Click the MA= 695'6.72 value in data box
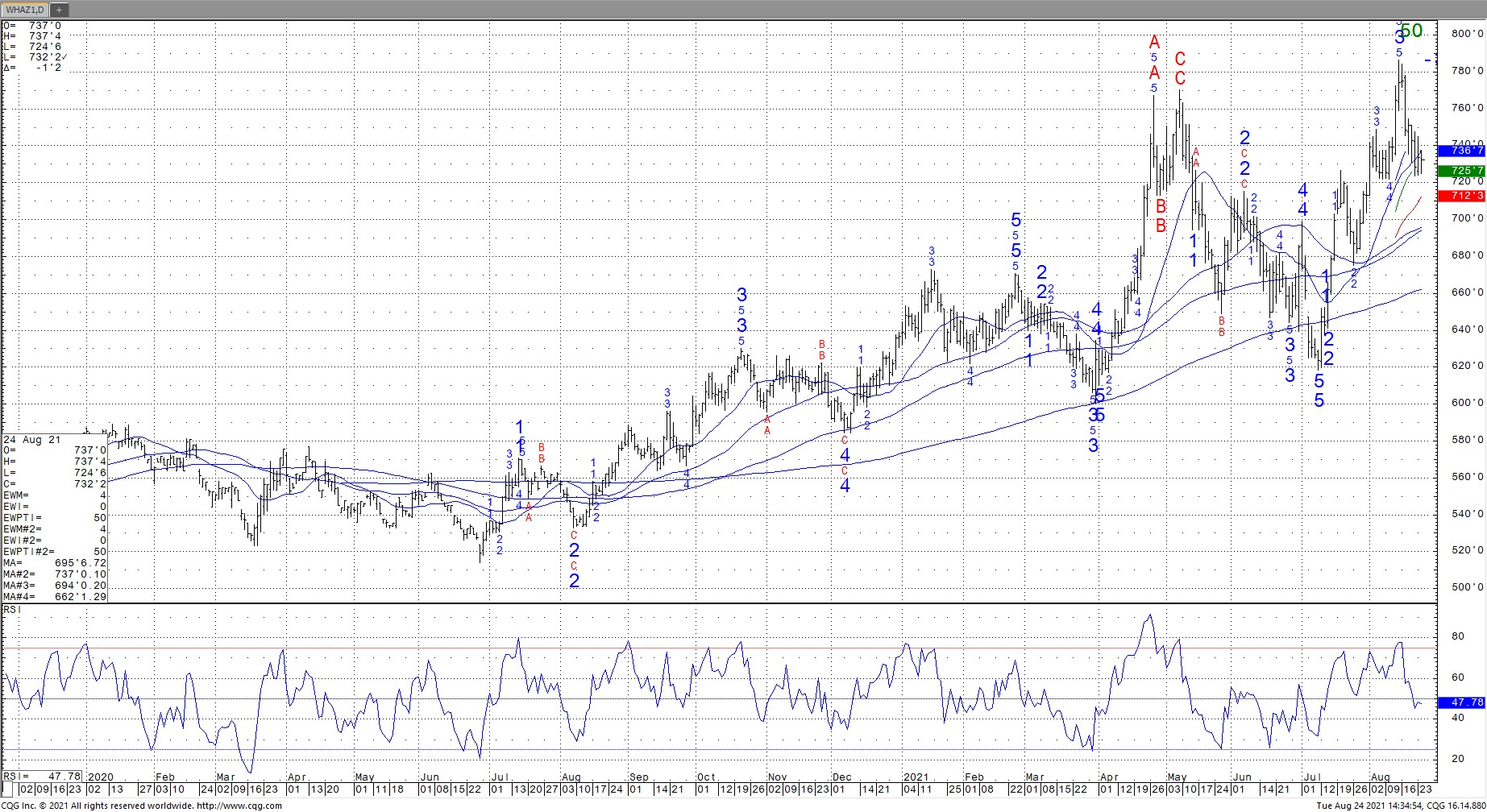 click(55, 563)
